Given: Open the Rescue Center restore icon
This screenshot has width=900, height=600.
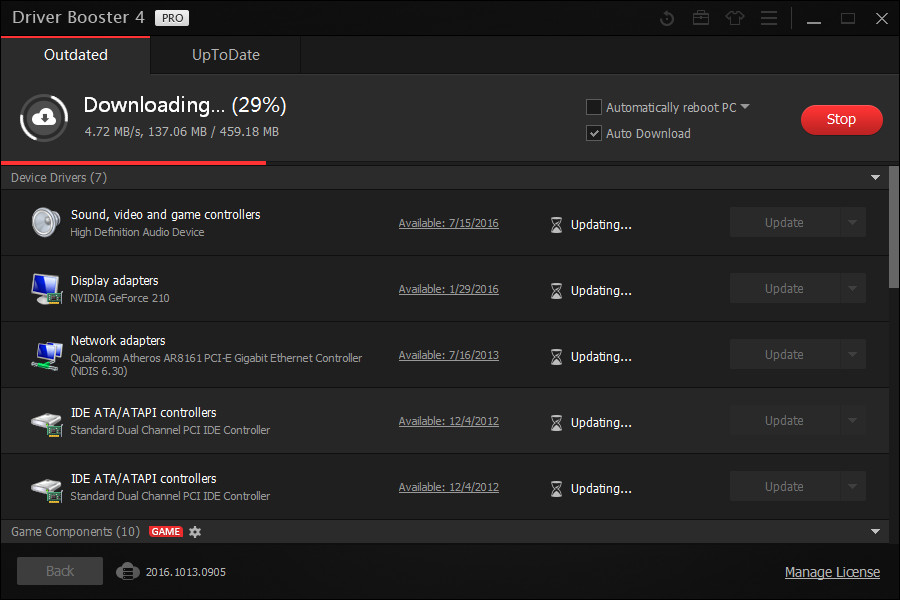Looking at the screenshot, I should coord(666,17).
